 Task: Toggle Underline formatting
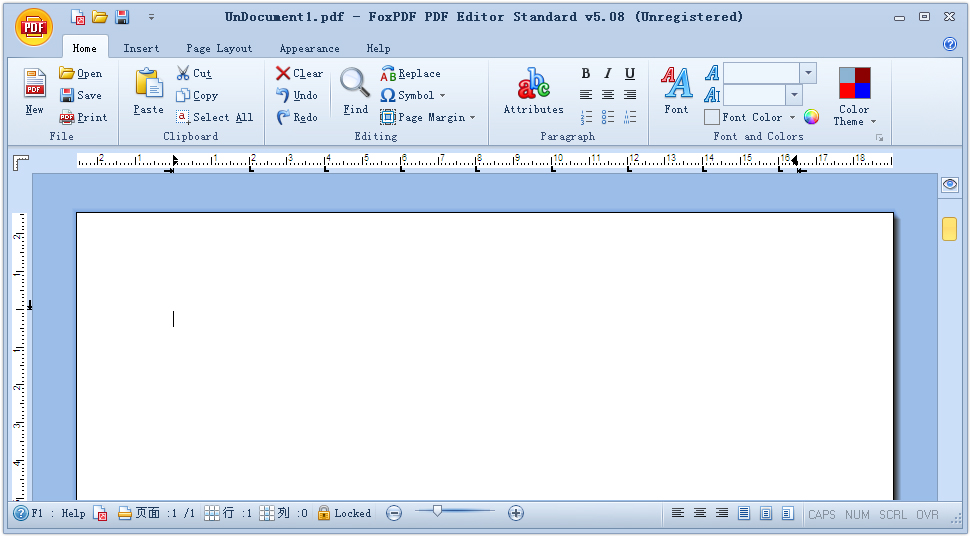pos(630,74)
